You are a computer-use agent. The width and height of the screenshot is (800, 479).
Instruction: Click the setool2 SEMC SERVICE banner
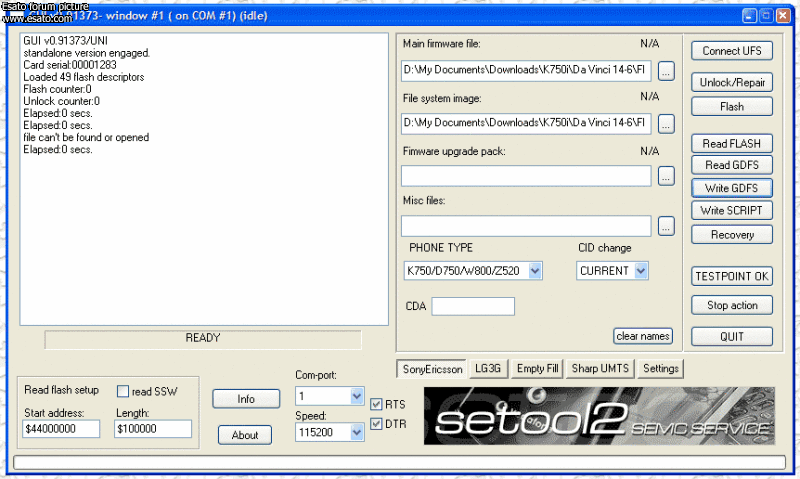tap(599, 416)
